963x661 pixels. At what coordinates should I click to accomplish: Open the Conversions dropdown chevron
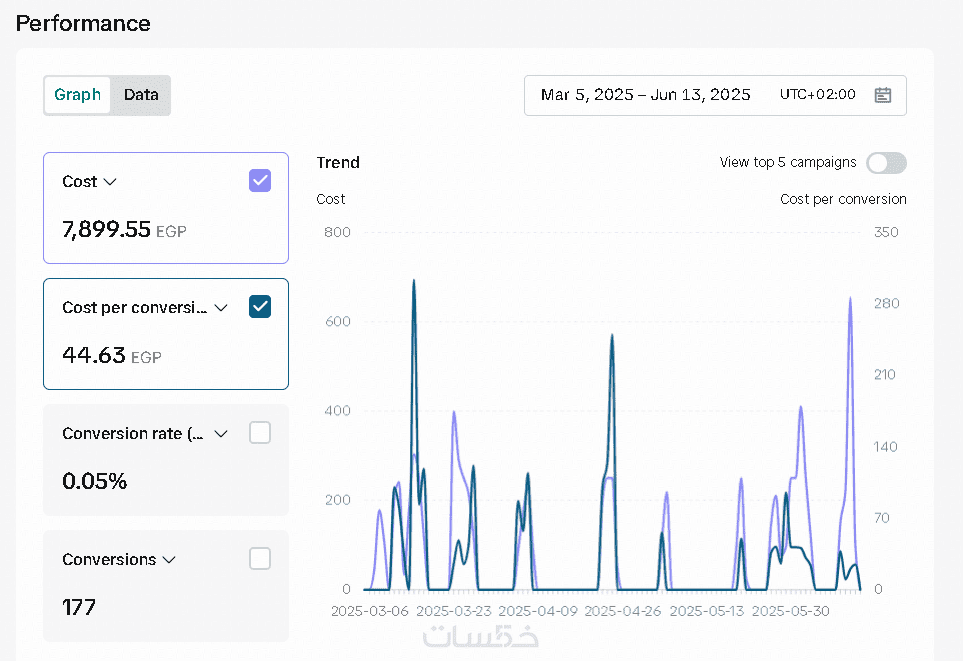tap(169, 560)
